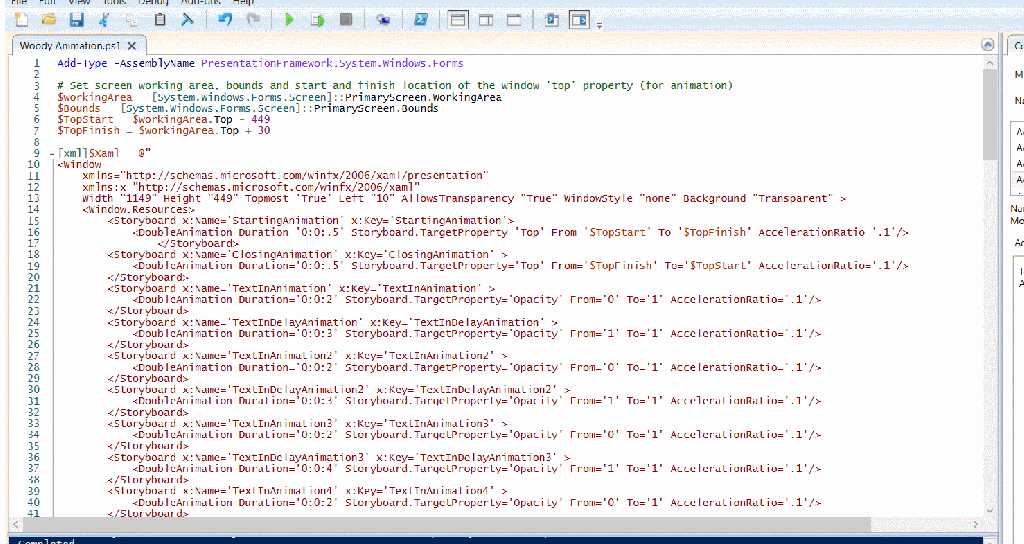Click the Stop Operation square icon
1024x544 pixels.
point(345,19)
